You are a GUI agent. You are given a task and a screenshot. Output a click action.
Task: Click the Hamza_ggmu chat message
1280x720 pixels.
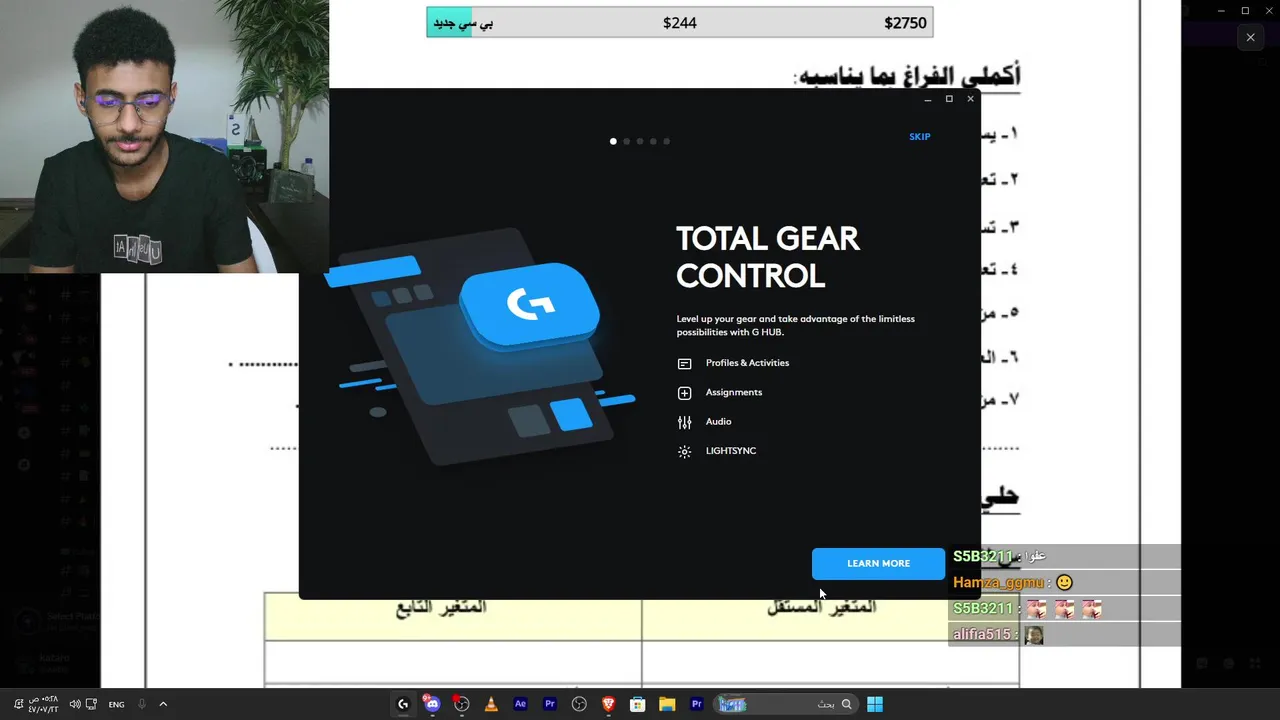1064,582
